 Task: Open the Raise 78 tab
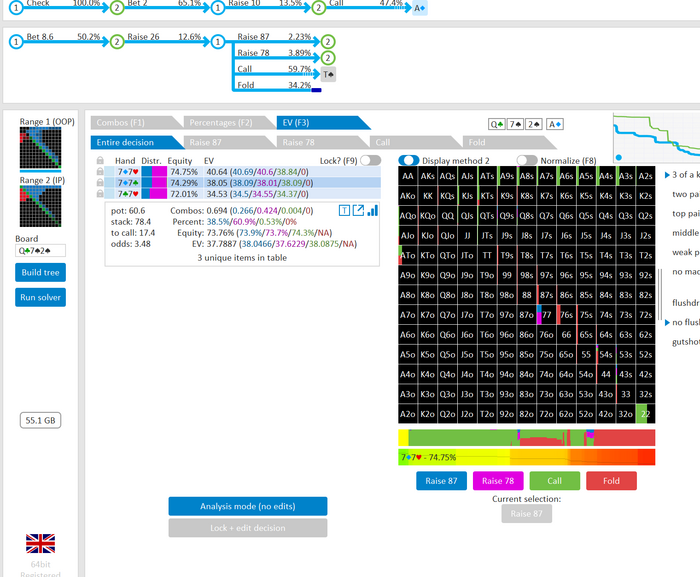pos(320,142)
